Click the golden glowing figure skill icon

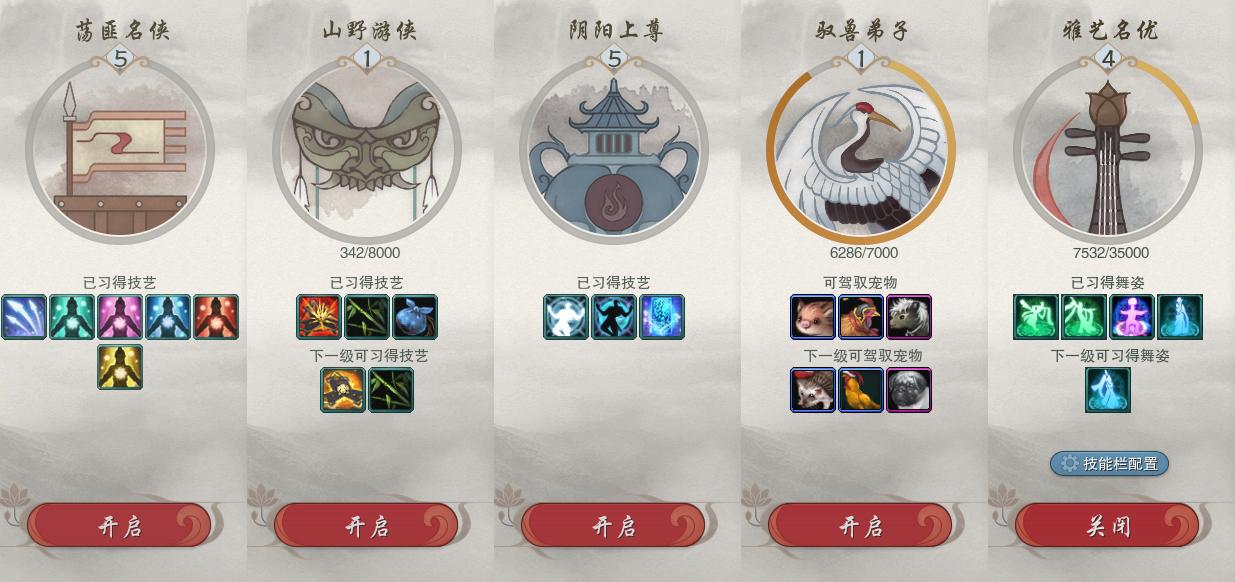[120, 366]
